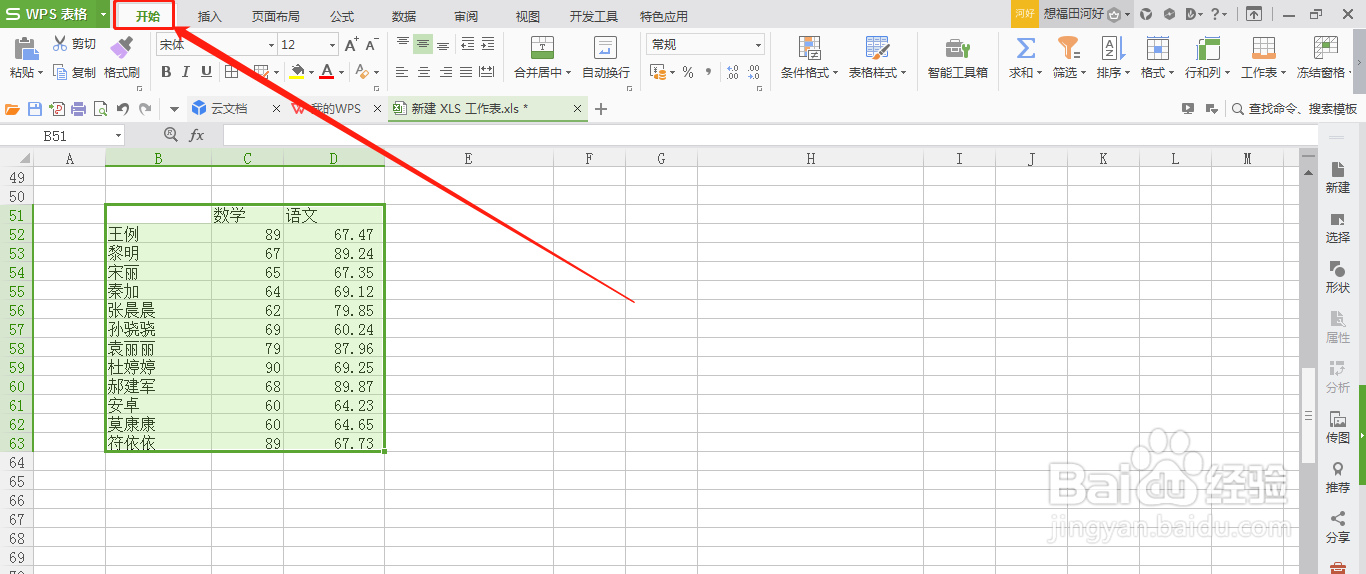The width and height of the screenshot is (1366, 574).
Task: Toggle center horizontal text alignment
Action: (423, 72)
